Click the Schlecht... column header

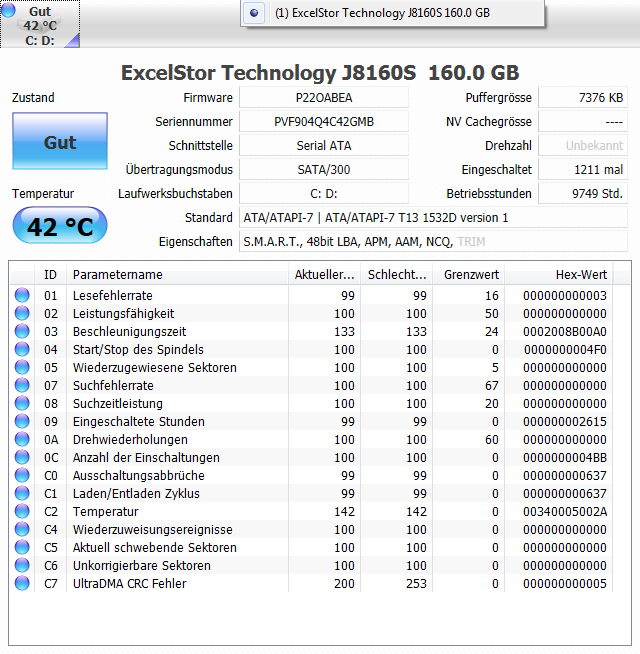[x=397, y=275]
